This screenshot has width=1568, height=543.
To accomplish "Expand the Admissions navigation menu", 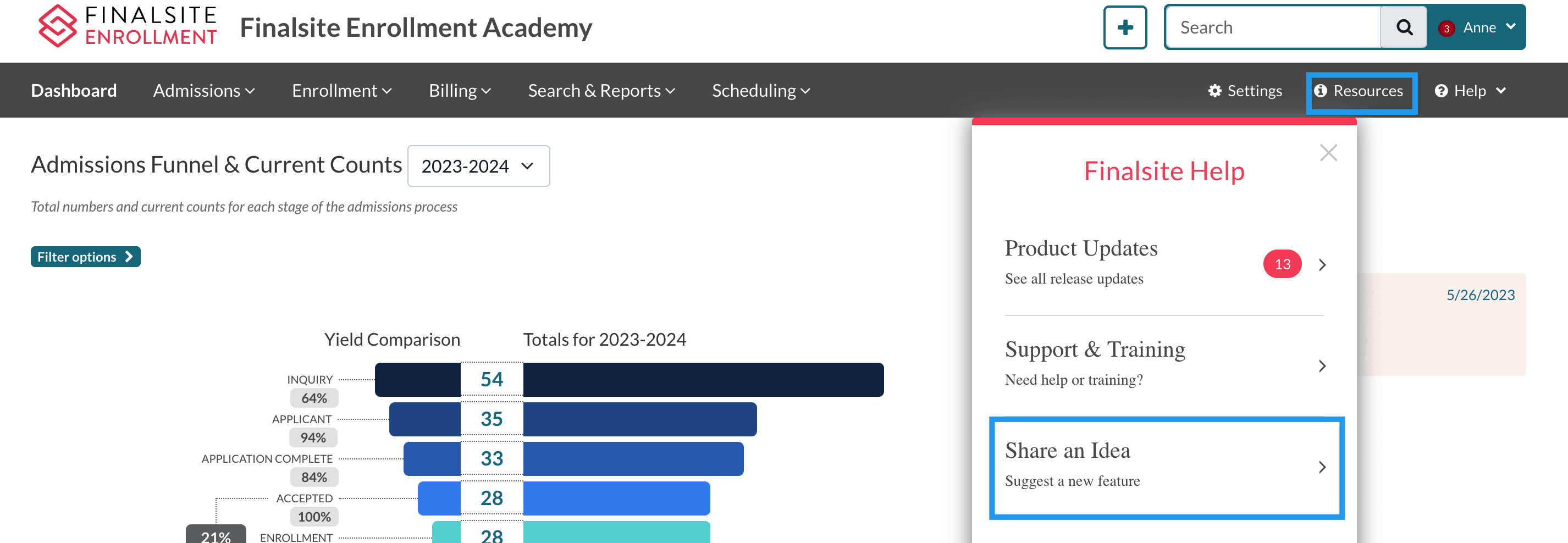I will point(203,91).
